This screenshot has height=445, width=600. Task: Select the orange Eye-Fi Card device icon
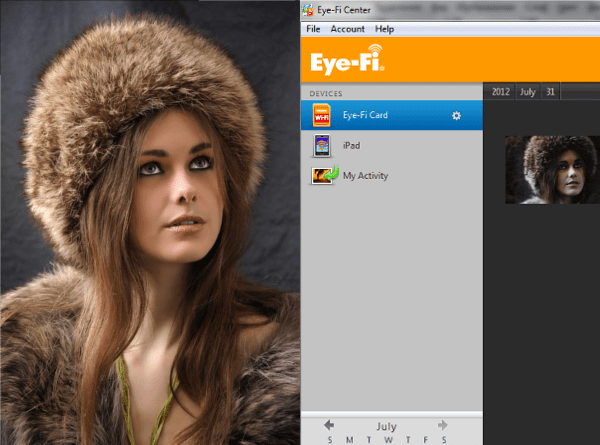click(322, 116)
